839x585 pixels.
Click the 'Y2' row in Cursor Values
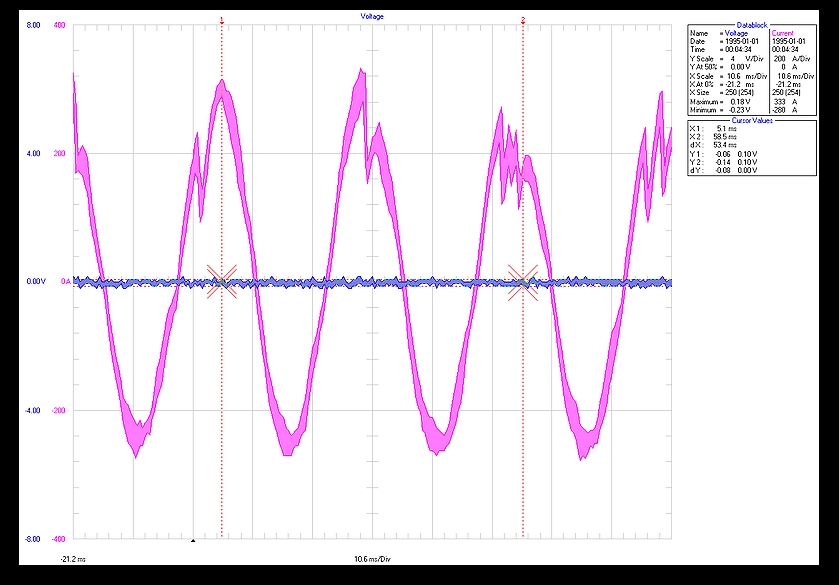pos(723,162)
